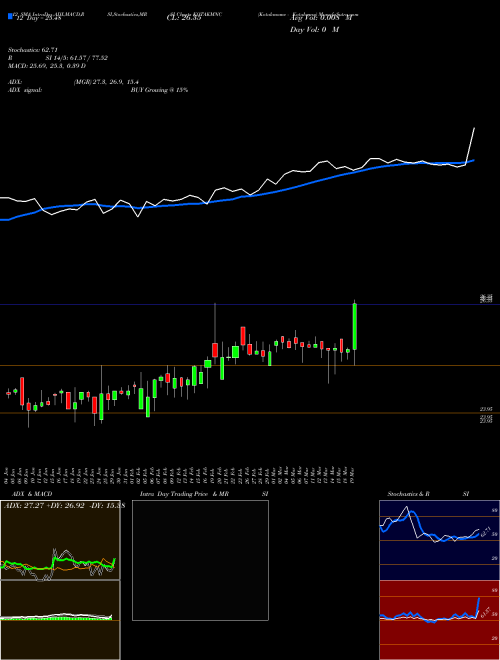
Task: Click the blue SMA legend square
Action: [10, 16]
